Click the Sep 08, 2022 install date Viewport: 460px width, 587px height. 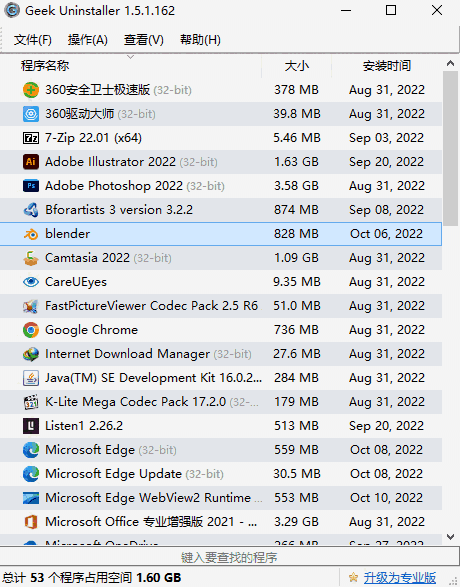tap(387, 210)
